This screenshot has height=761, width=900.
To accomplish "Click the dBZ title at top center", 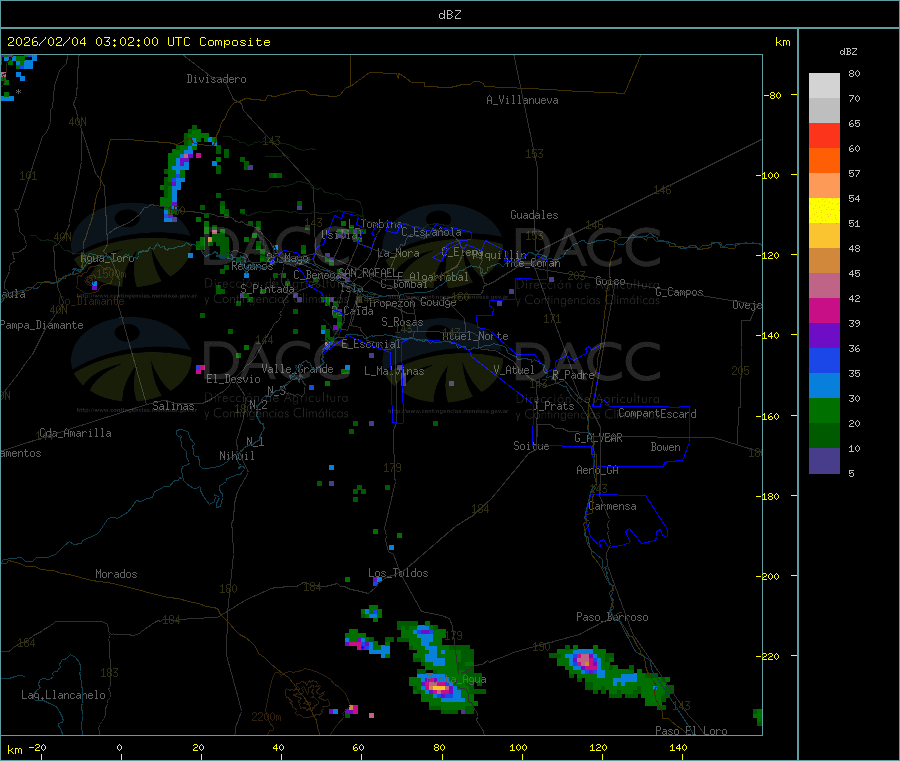I will pyautogui.click(x=449, y=15).
